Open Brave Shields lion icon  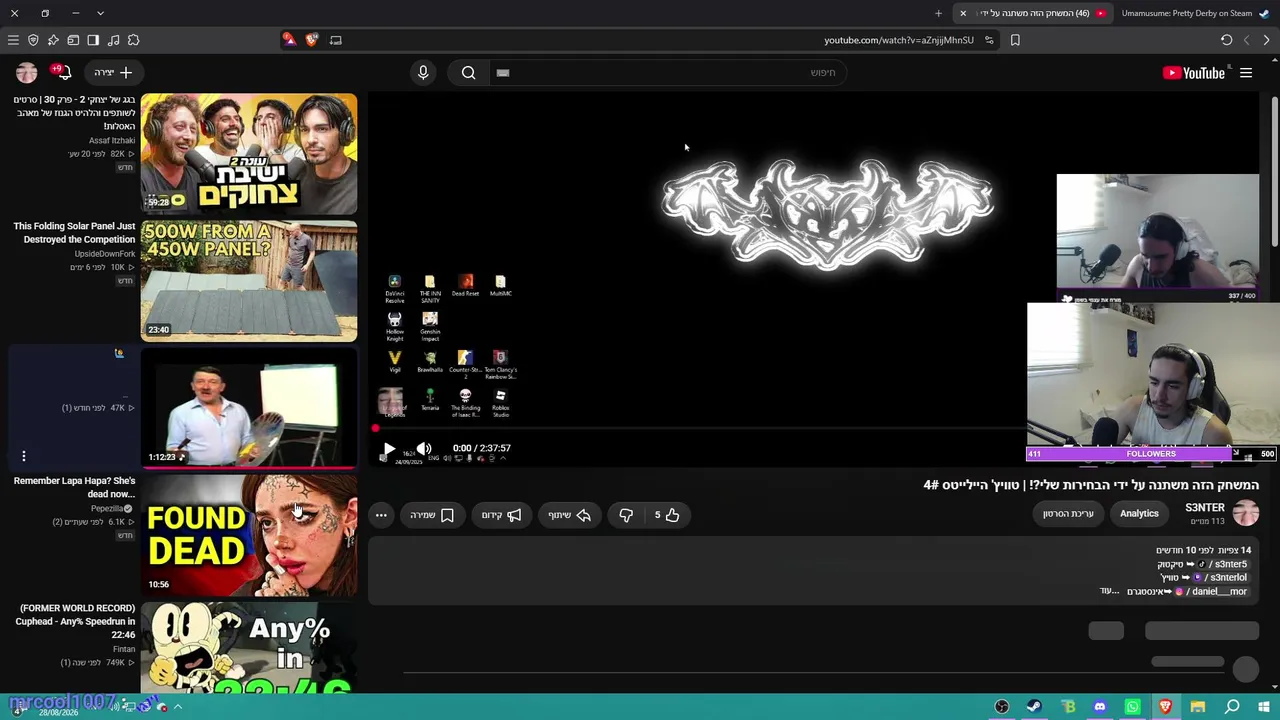(x=312, y=40)
